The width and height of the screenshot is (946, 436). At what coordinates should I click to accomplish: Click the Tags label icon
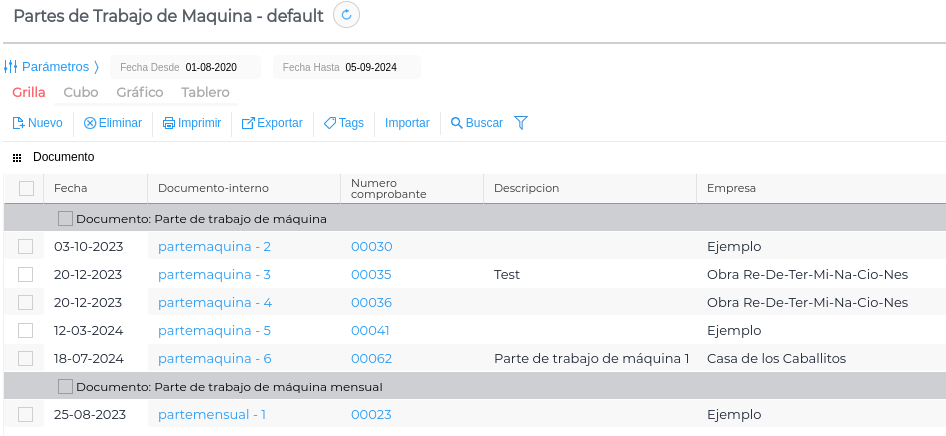point(329,123)
